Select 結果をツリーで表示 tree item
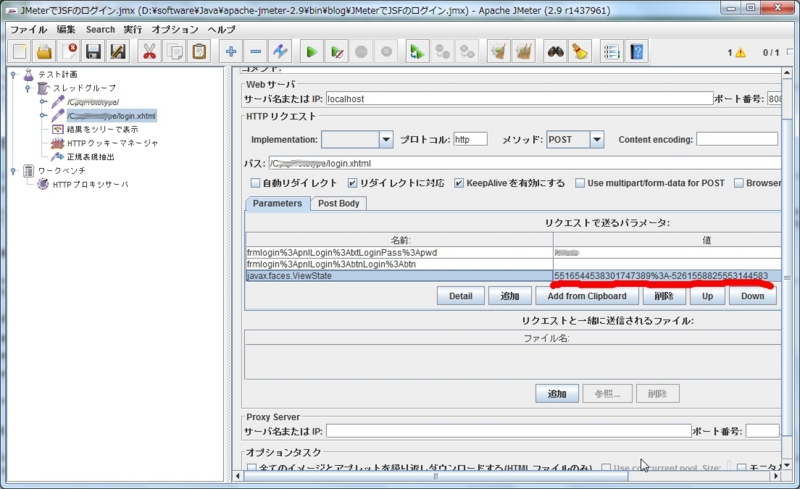This screenshot has width=800, height=489. click(102, 130)
